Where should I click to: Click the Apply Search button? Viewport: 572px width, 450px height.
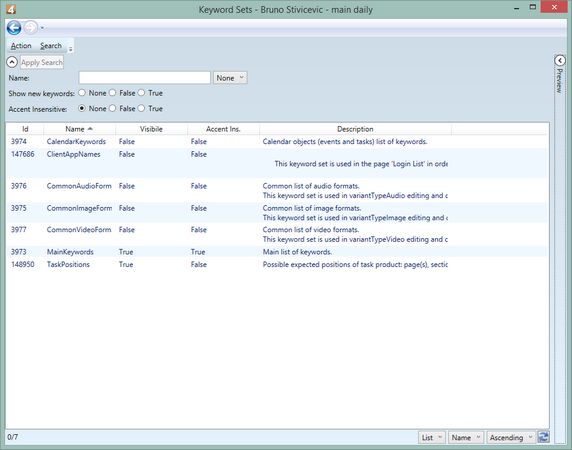[42, 62]
